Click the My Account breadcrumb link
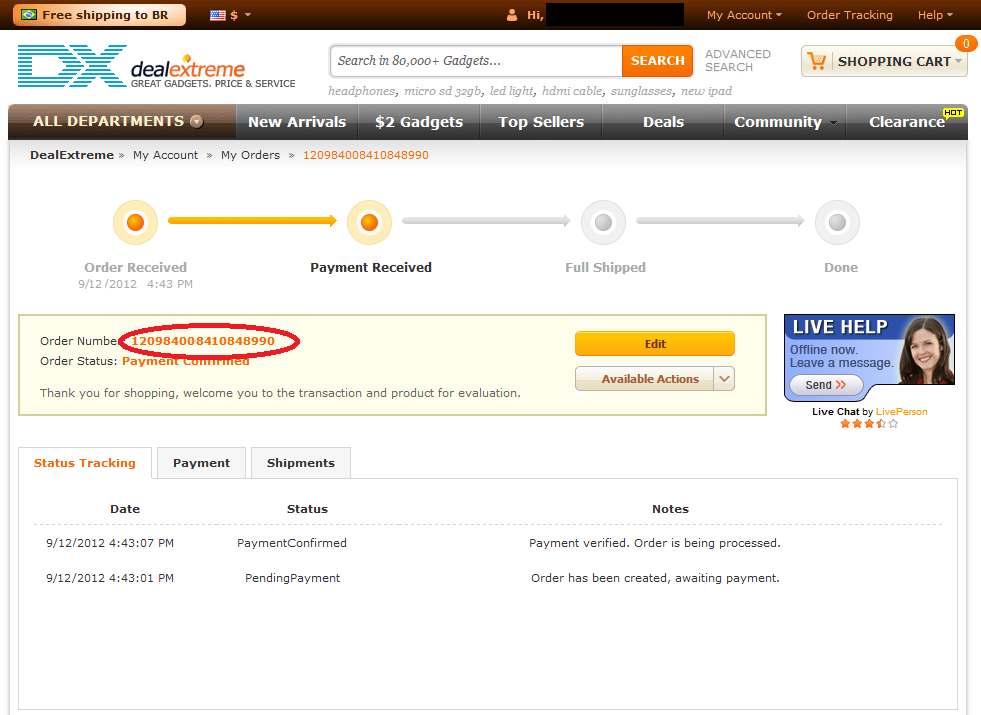The width and height of the screenshot is (981, 715). click(x=165, y=155)
